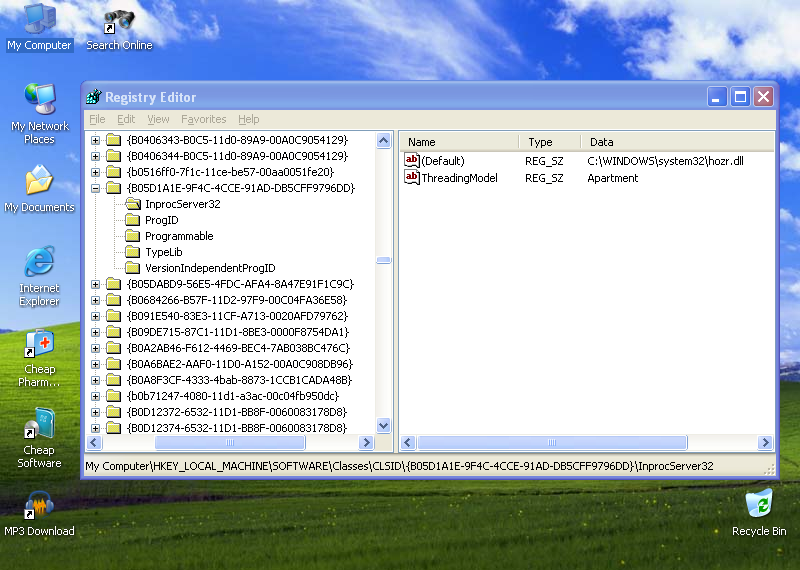This screenshot has height=570, width=800.
Task: Select the ProgID subkey label
Action: 161,220
